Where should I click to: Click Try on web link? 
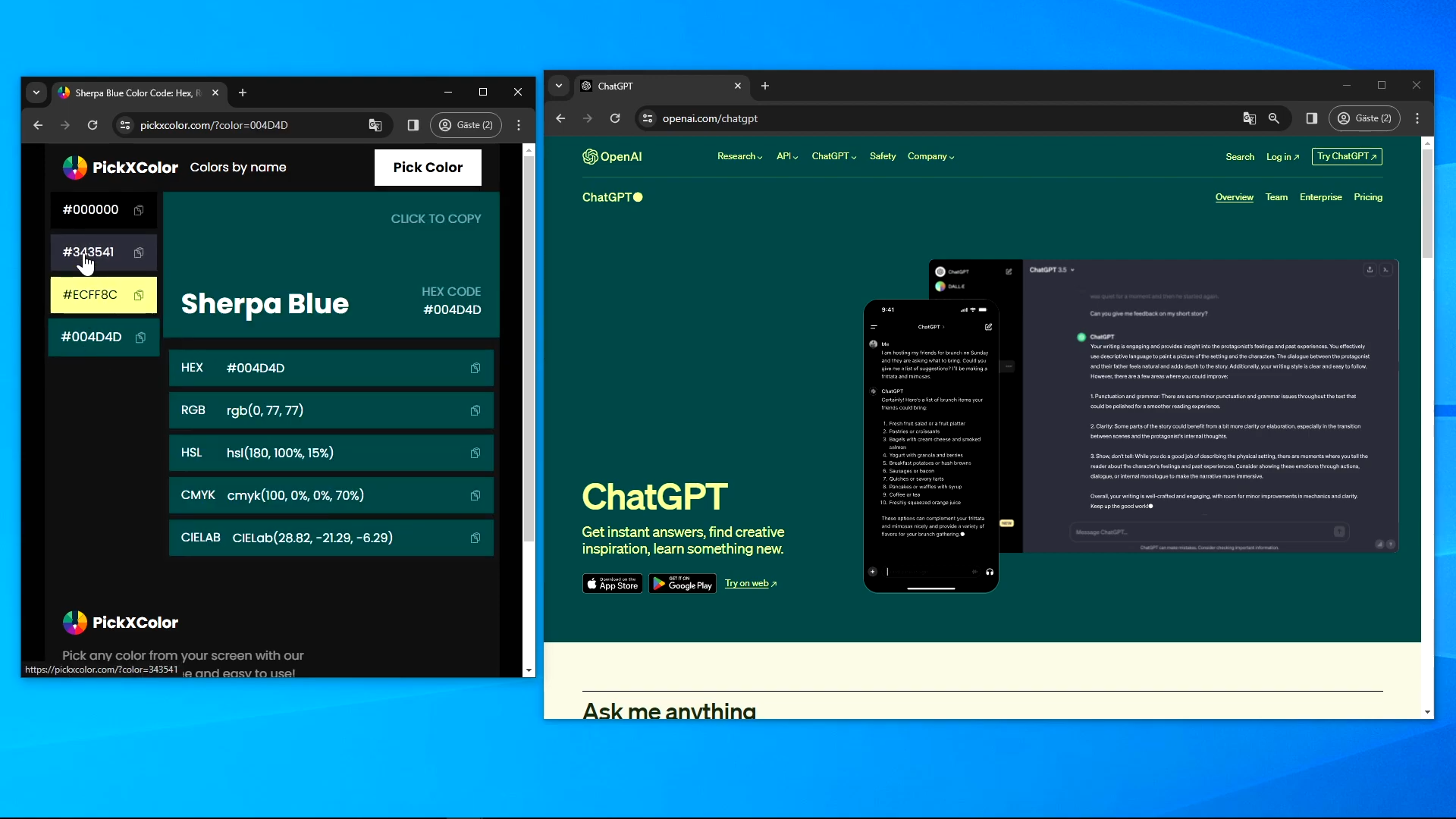751,583
